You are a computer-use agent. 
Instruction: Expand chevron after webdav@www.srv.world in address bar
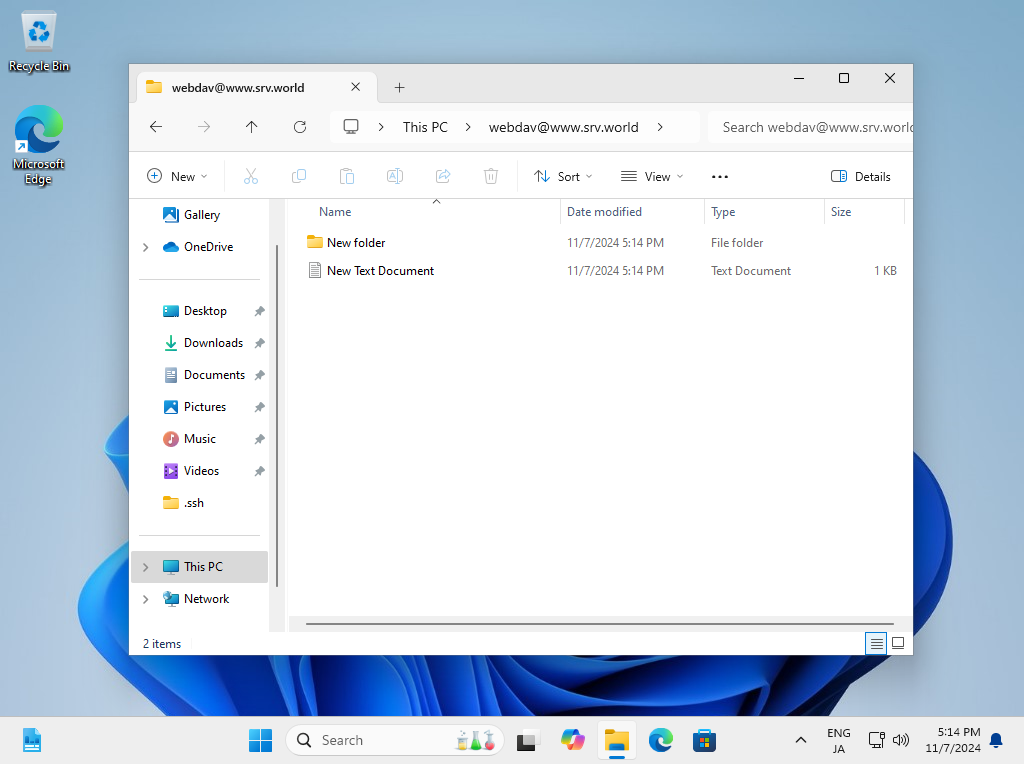tap(660, 127)
